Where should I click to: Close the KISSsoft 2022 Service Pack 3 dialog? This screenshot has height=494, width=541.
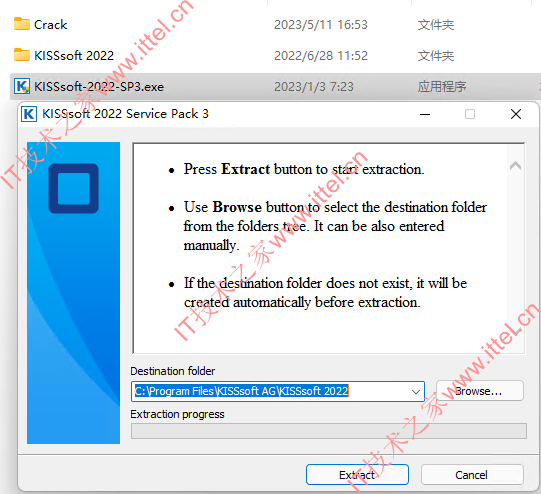516,114
